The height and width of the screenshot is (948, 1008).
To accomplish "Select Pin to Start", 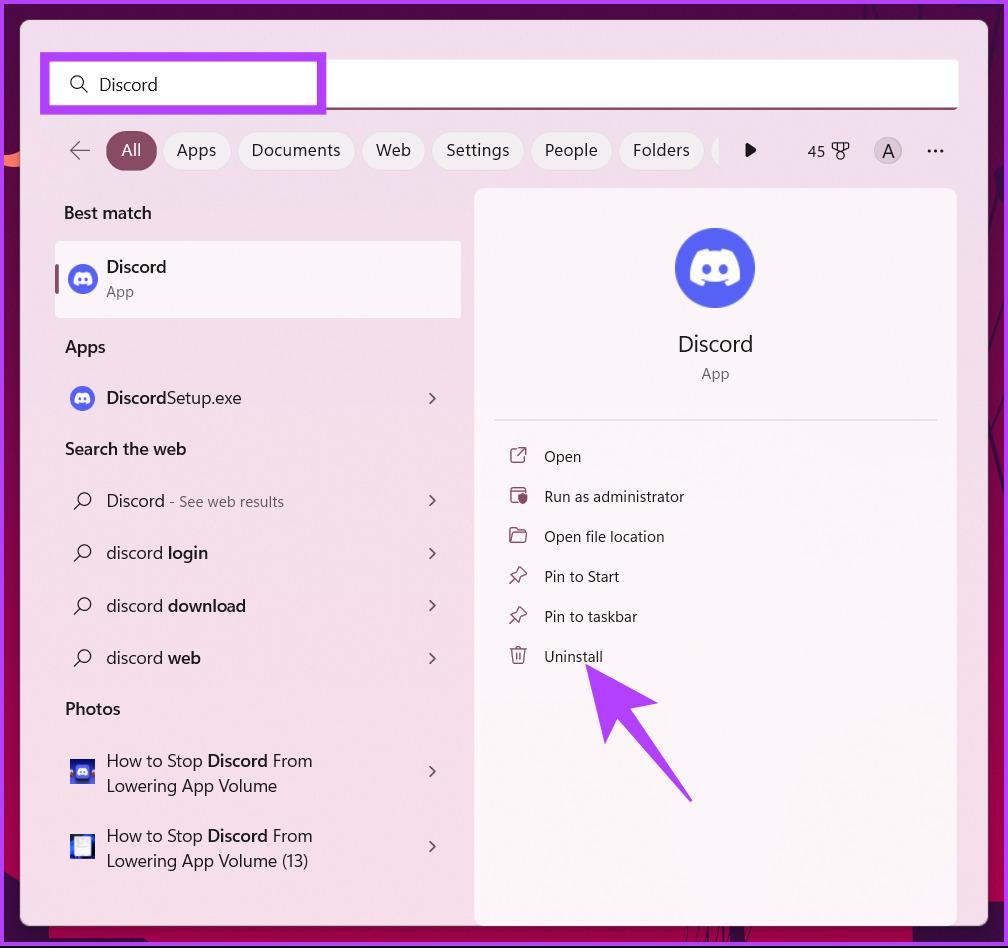I will pyautogui.click(x=581, y=576).
